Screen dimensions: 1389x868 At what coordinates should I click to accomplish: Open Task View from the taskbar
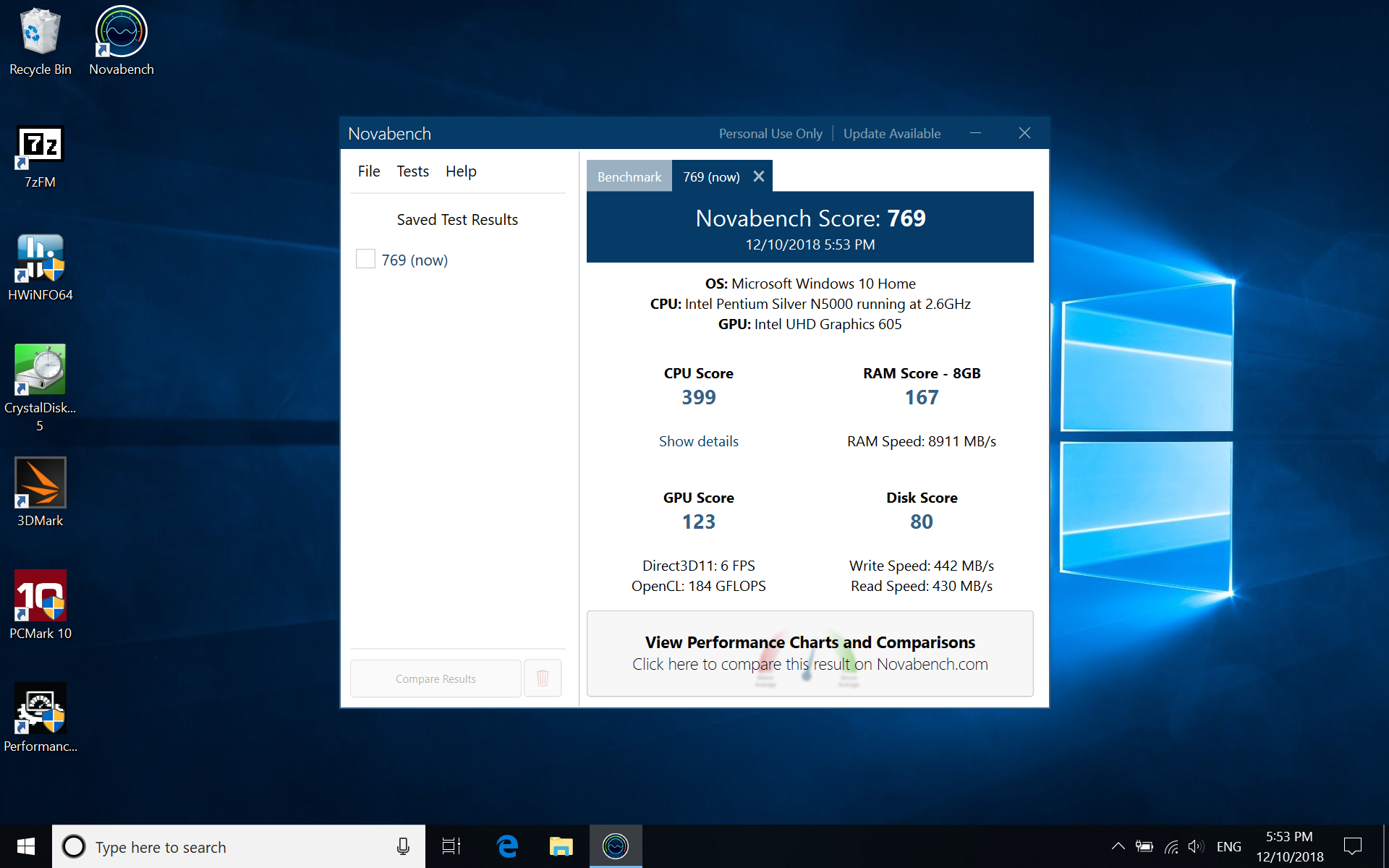tap(451, 846)
